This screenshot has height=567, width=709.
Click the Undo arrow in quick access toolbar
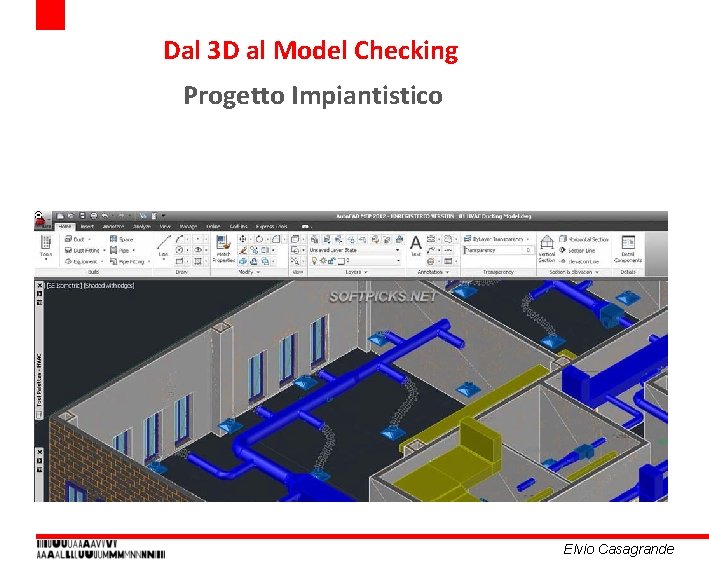click(x=105, y=216)
